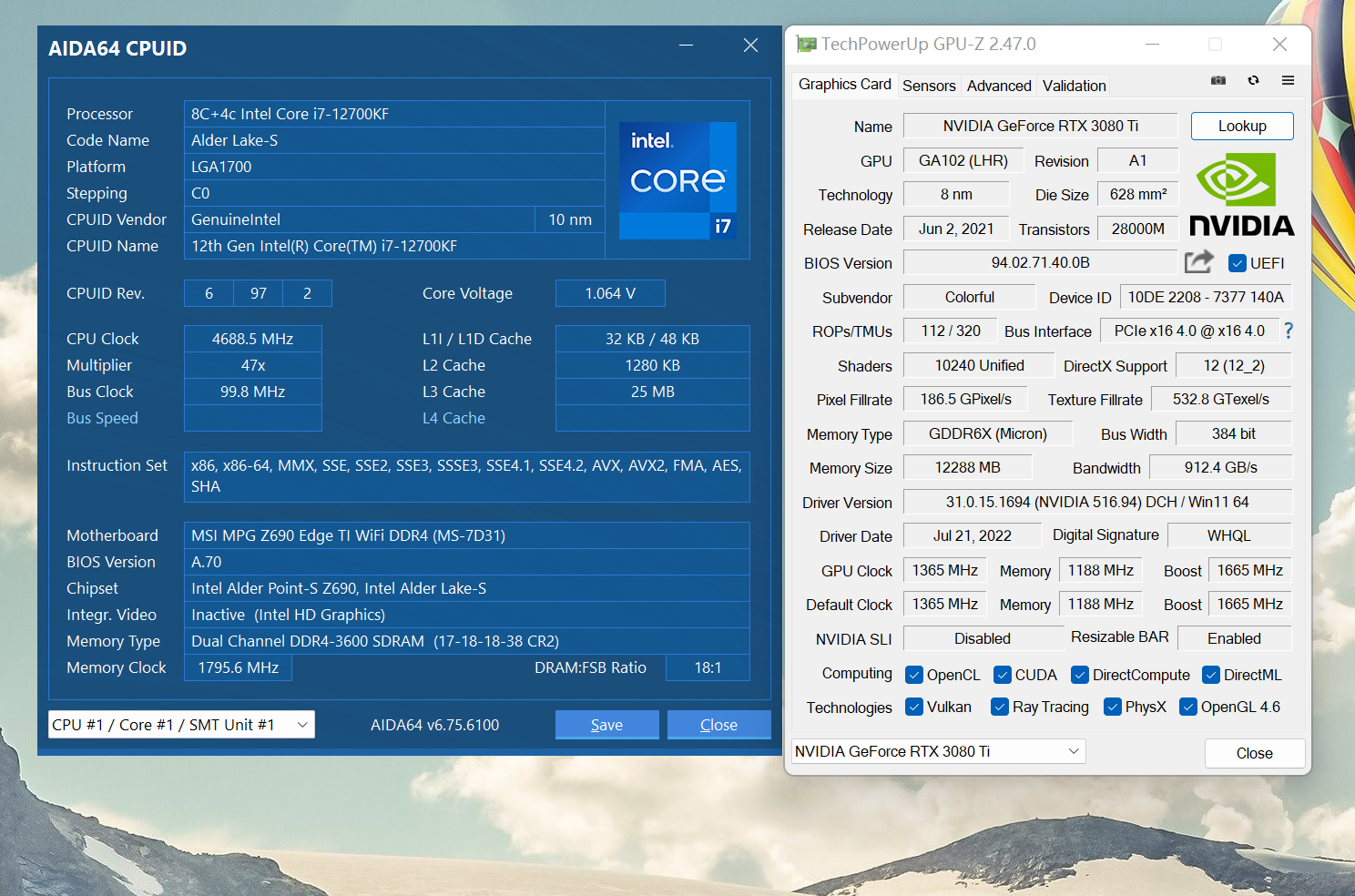Click the Bus Interface question mark
The image size is (1355, 896).
(1288, 331)
